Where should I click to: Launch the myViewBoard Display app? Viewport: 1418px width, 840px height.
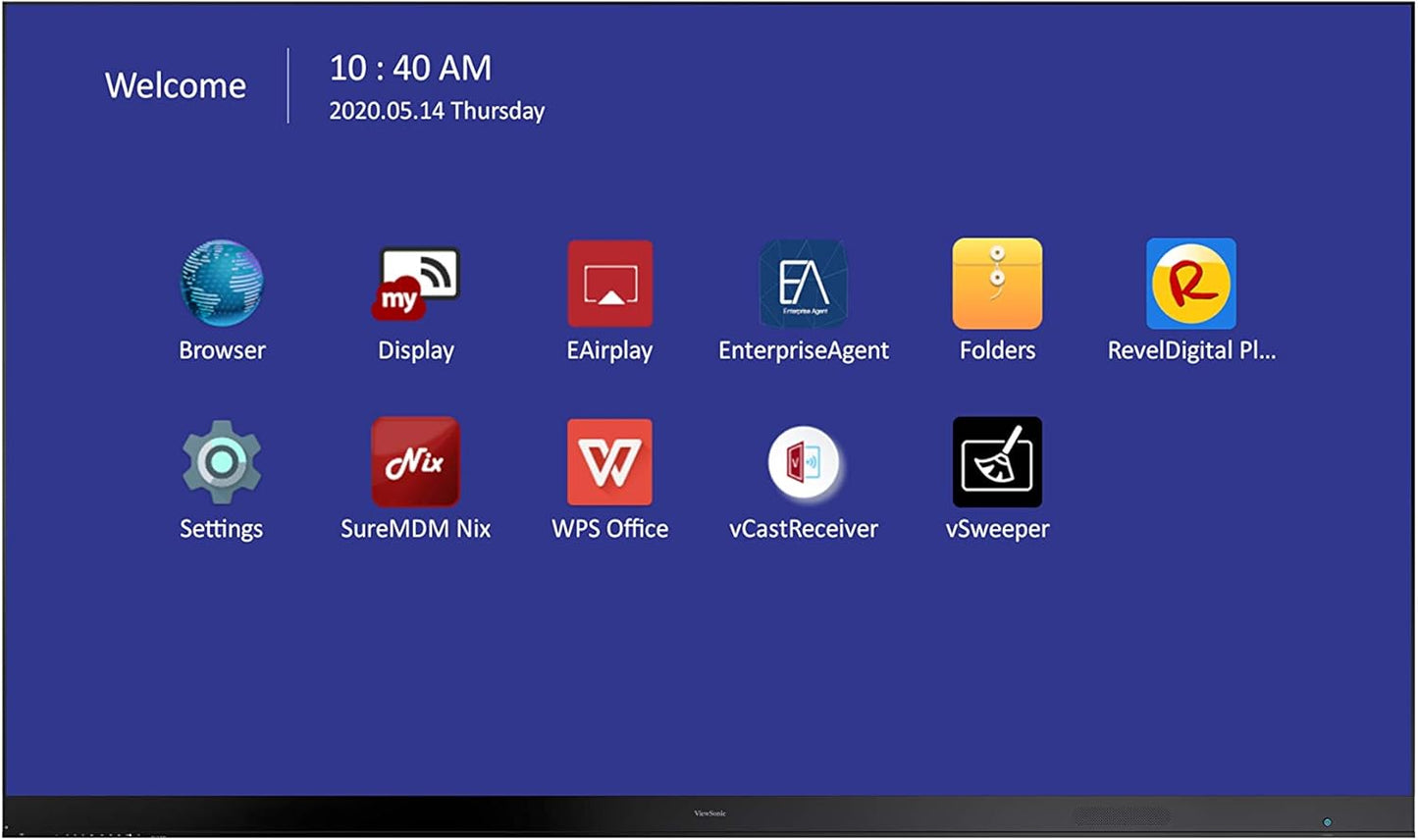click(x=416, y=284)
